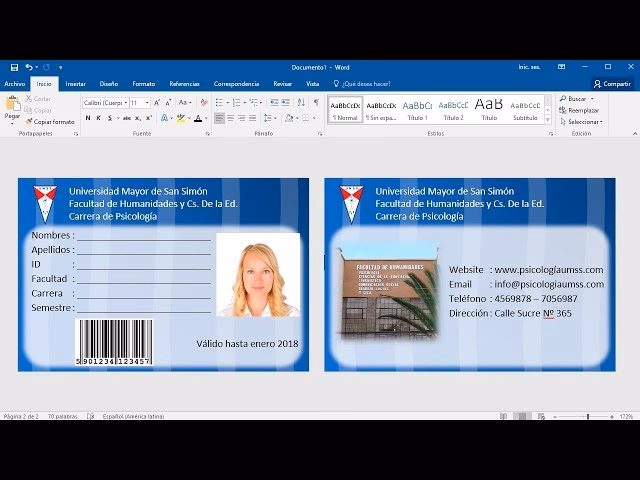The image size is (640, 480).
Task: Apply underline with the S icon
Action: (x=111, y=118)
